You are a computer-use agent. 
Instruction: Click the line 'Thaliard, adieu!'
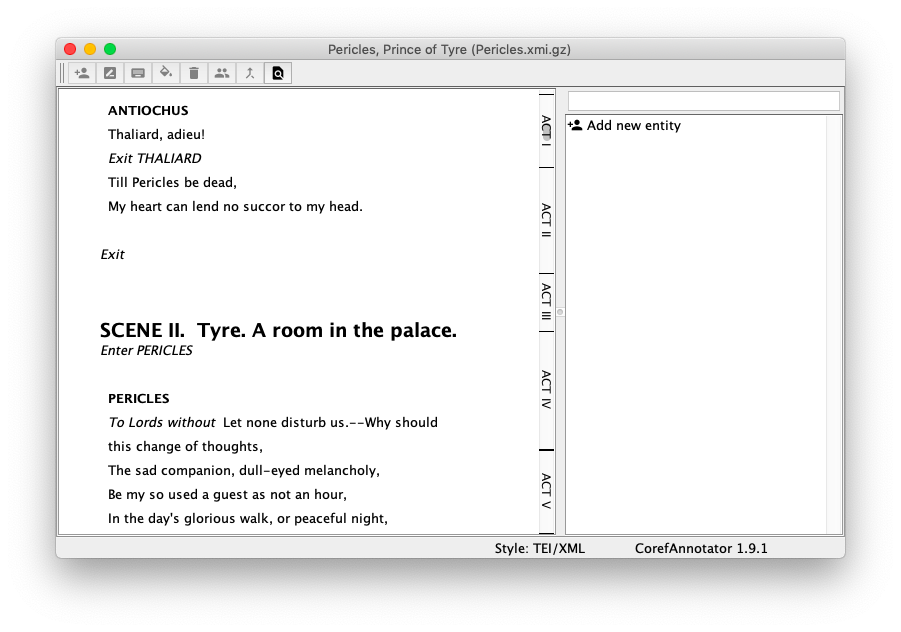click(x=156, y=134)
